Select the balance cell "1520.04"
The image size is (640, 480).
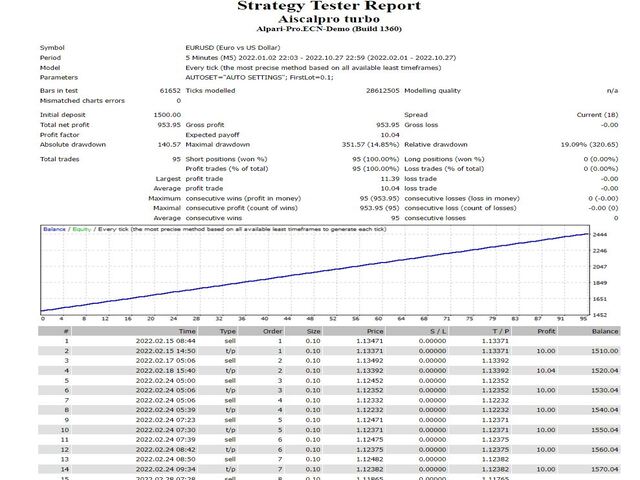click(605, 371)
